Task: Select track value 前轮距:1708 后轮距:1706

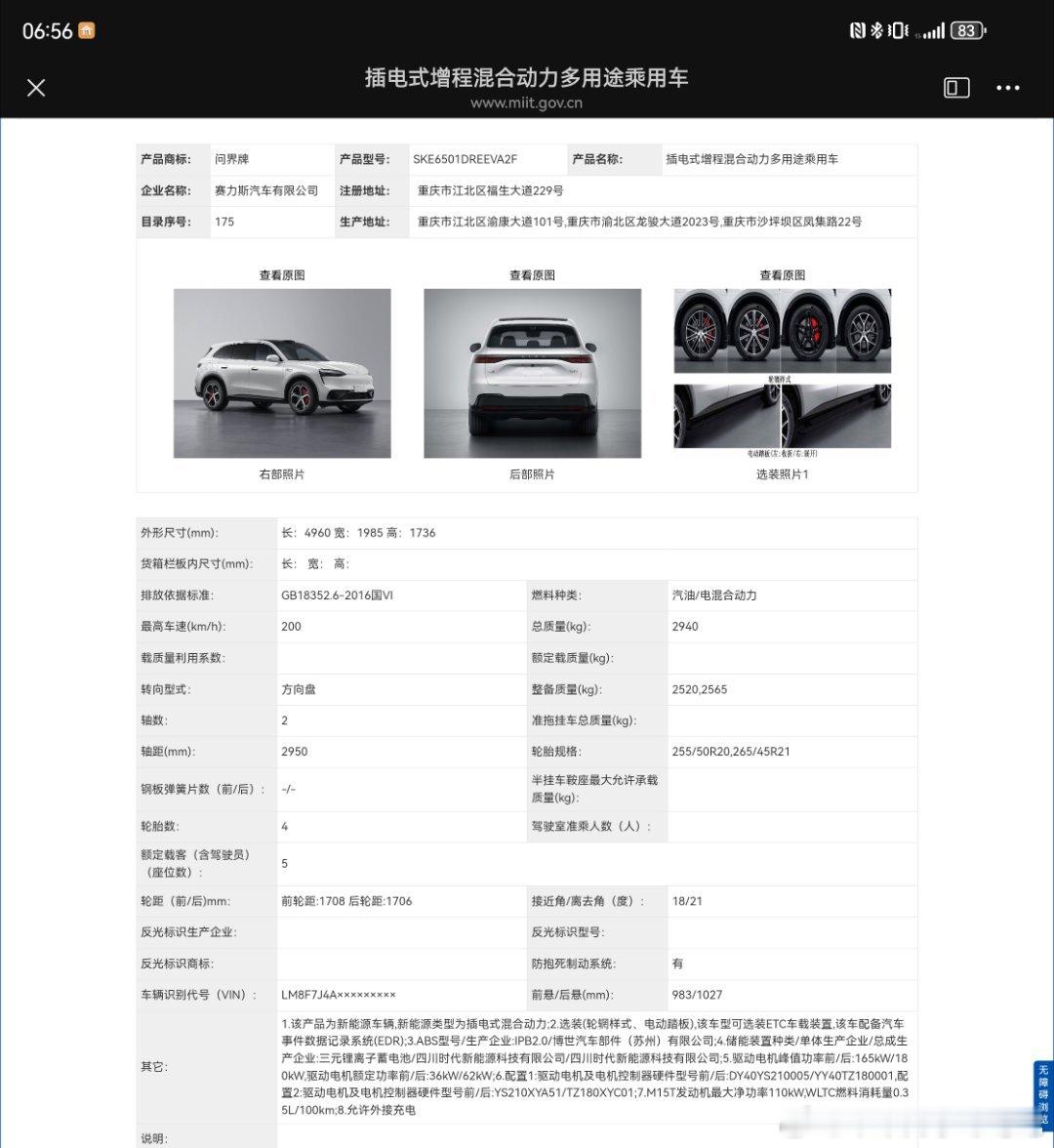Action: 346,901
